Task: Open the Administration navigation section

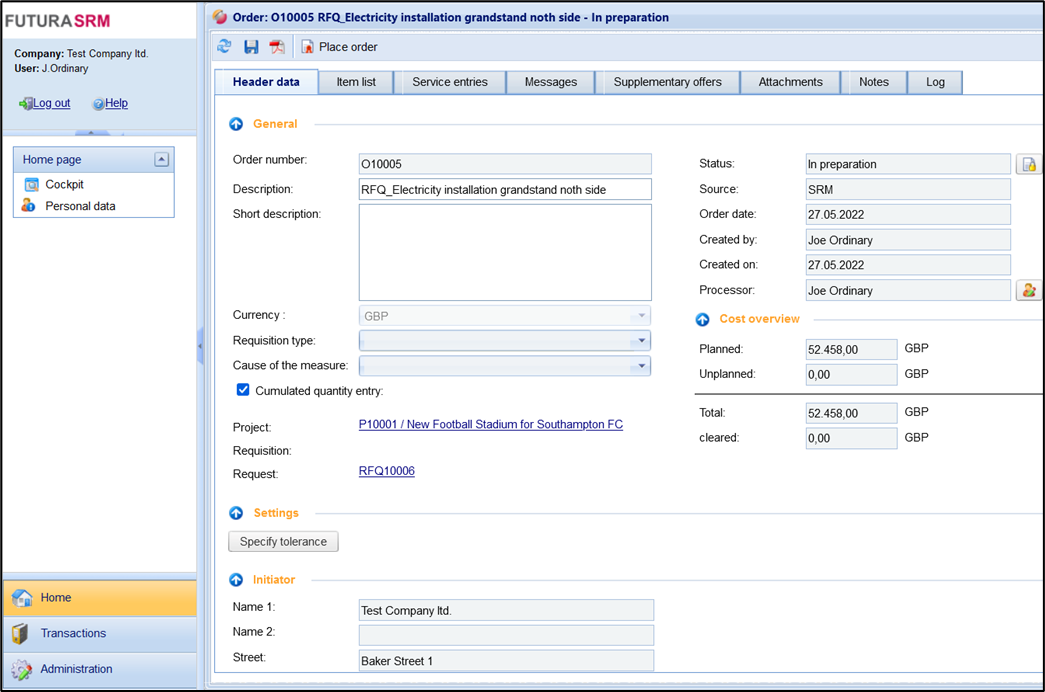Action: tap(76, 669)
